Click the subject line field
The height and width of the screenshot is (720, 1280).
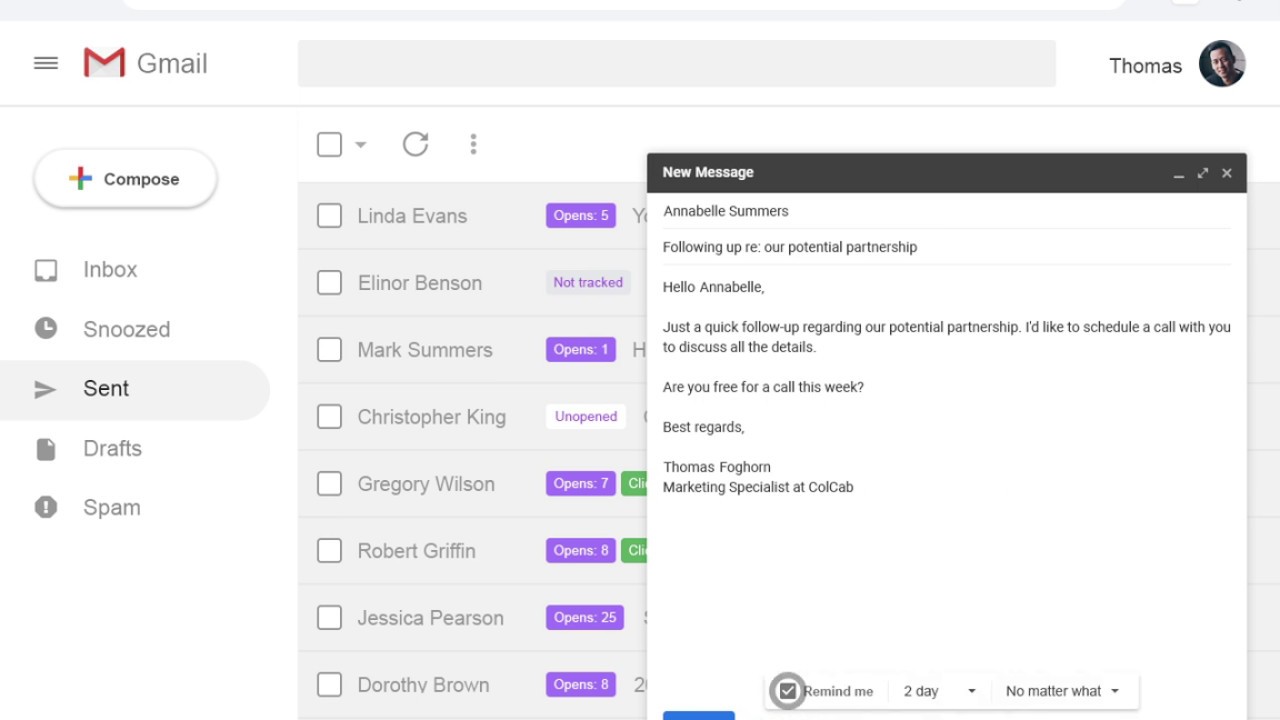(945, 247)
